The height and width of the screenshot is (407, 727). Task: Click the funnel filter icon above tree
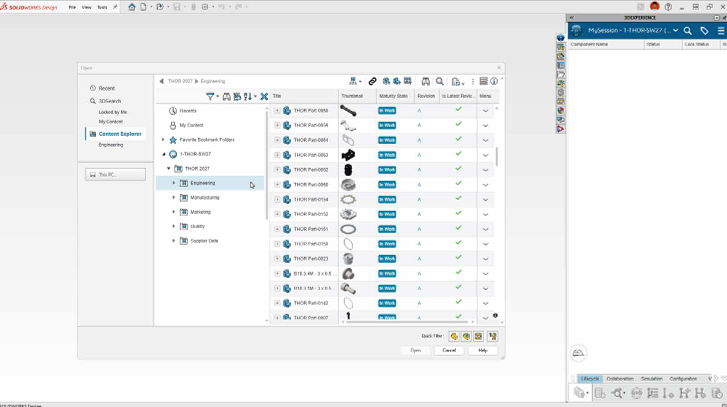(210, 96)
